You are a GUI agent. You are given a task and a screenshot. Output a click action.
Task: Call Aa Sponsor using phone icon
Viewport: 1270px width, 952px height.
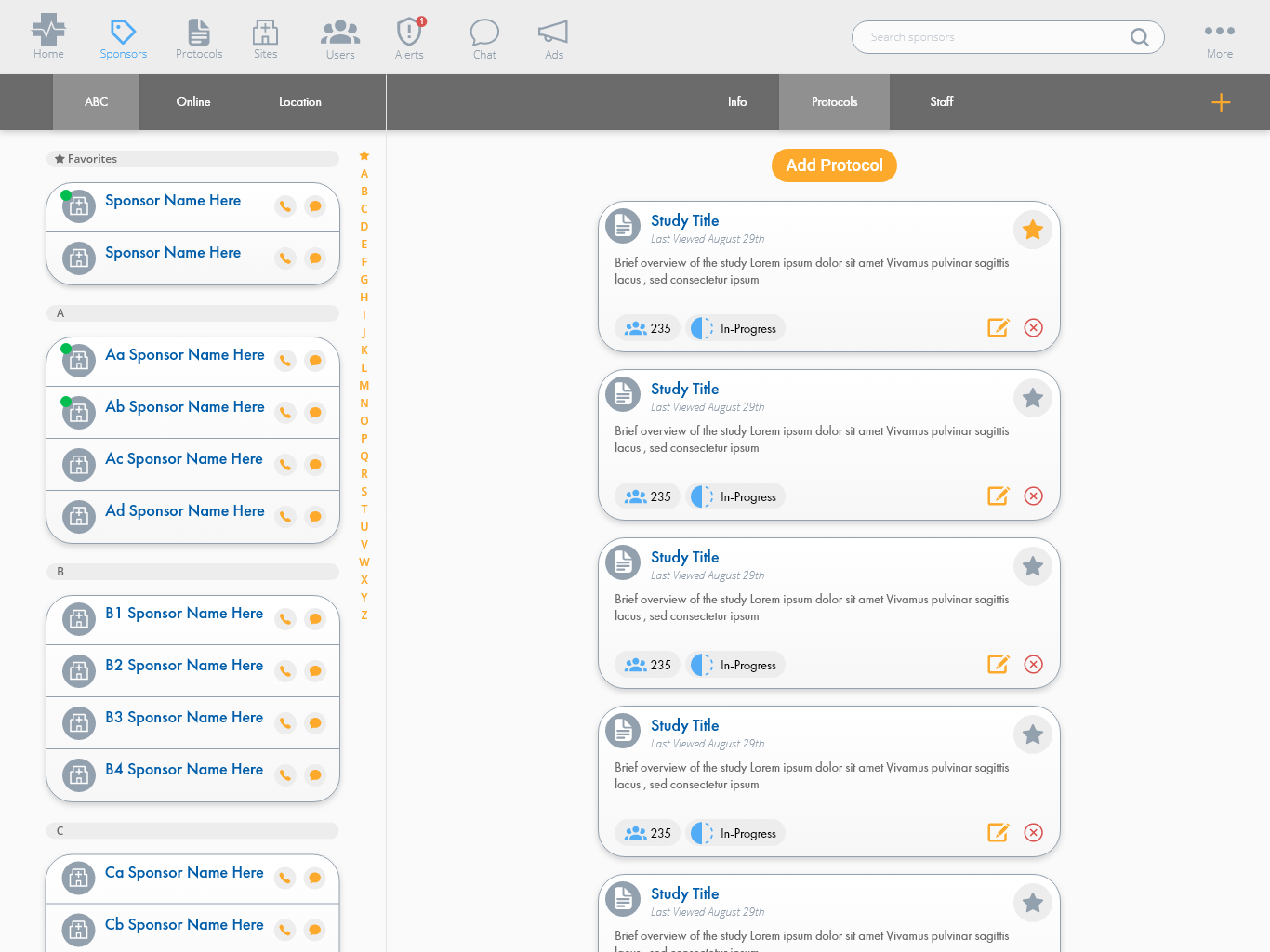[x=285, y=361]
